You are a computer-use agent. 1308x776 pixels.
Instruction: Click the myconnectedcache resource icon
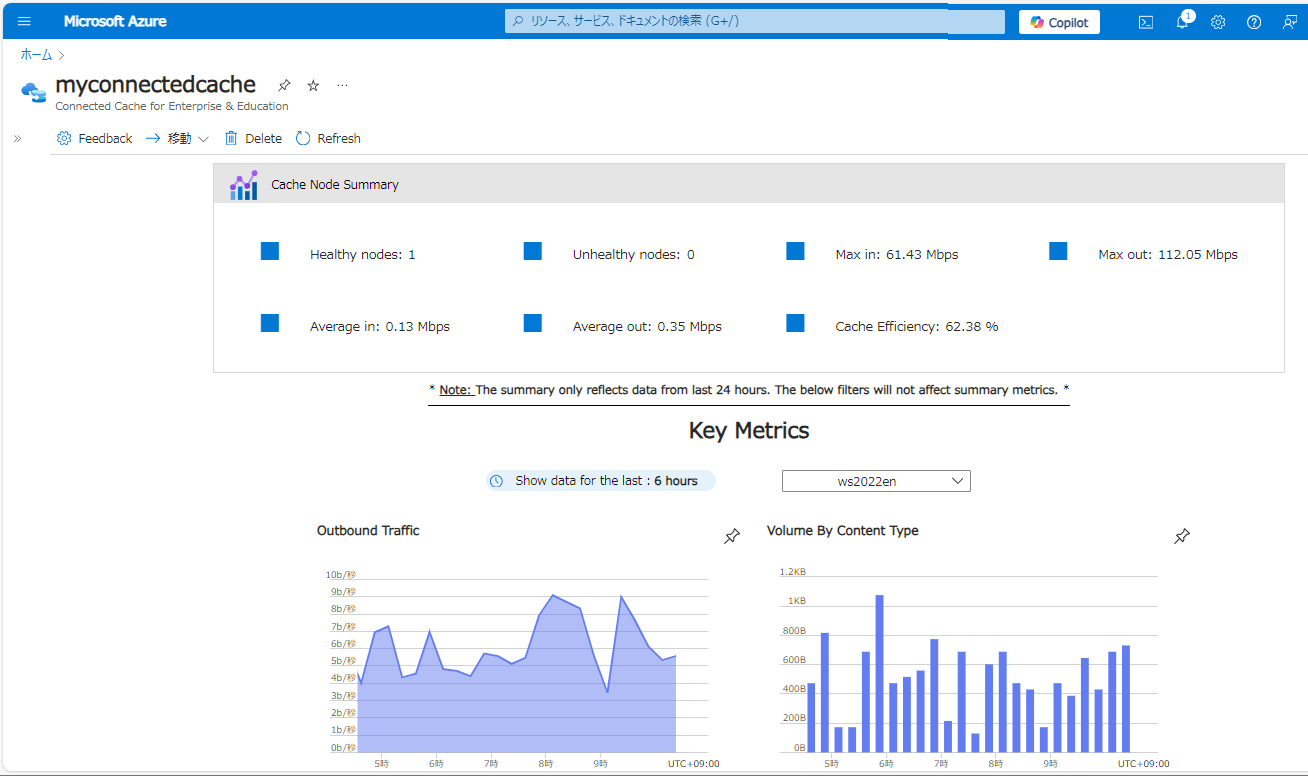[x=34, y=91]
